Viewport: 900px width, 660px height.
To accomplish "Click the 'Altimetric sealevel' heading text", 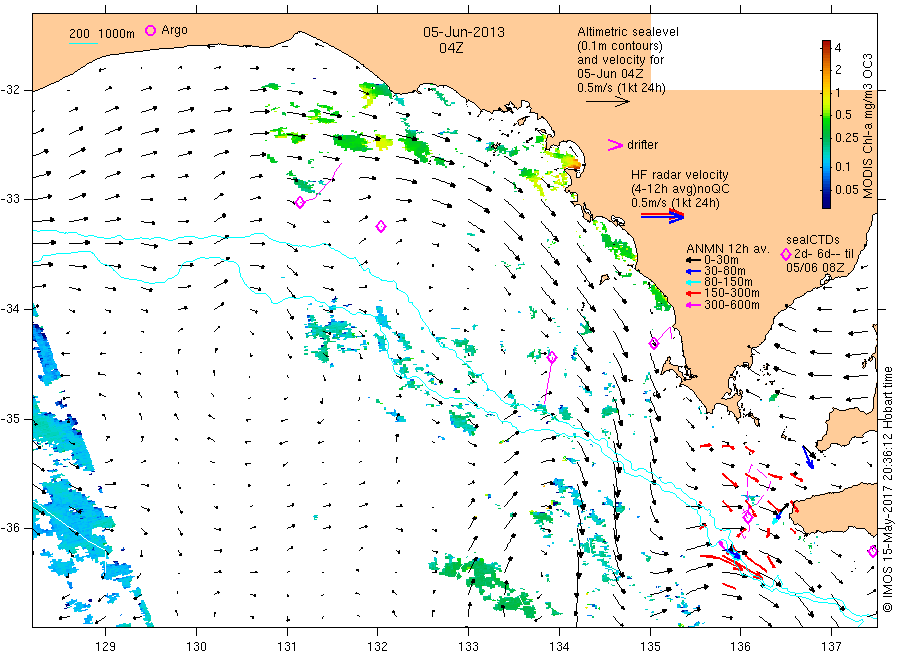I will 628,32.
